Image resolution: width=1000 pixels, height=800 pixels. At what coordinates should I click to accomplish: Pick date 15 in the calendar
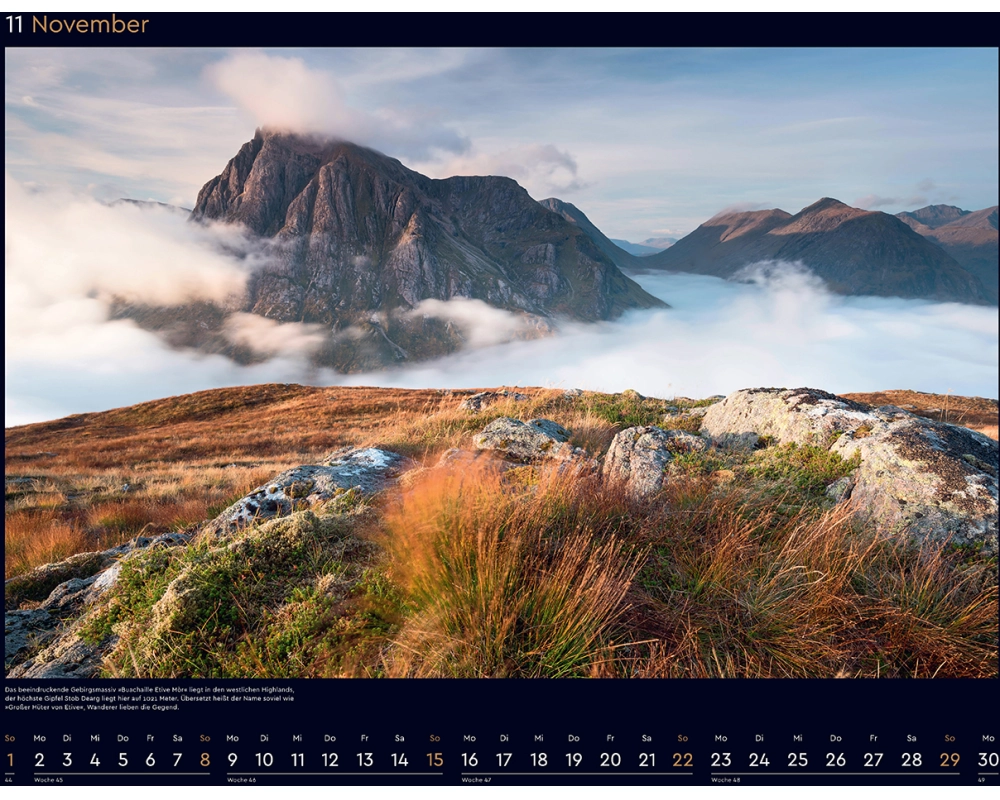pos(434,760)
